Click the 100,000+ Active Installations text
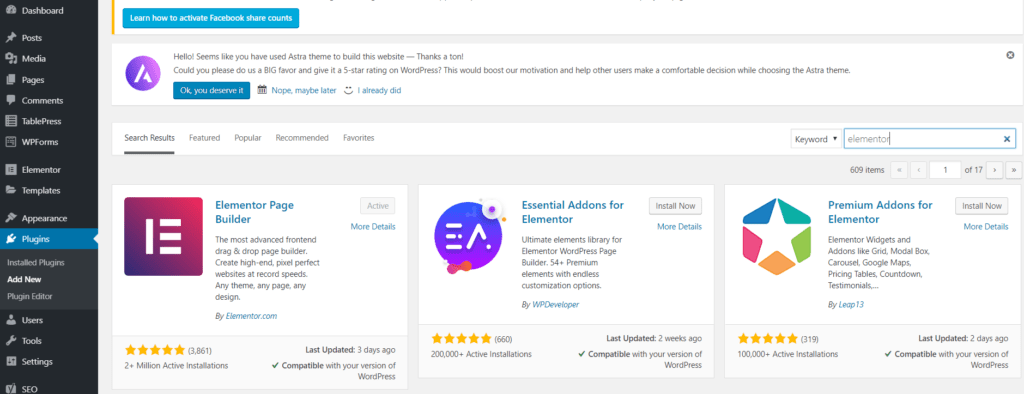Screen dimensions: 1024x394 [x=788, y=354]
